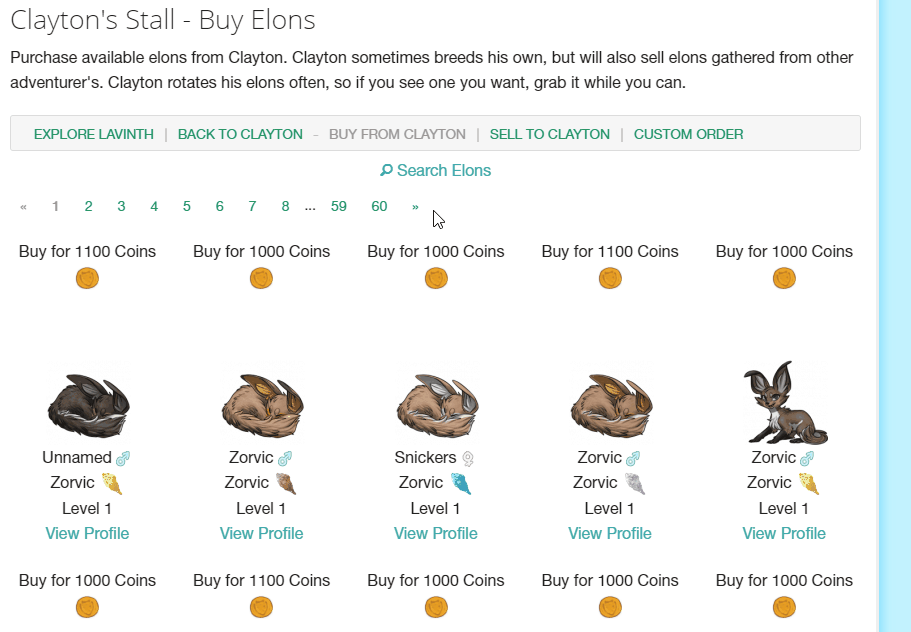
Task: Open the Explore Lavinth menu item
Action: [94, 134]
